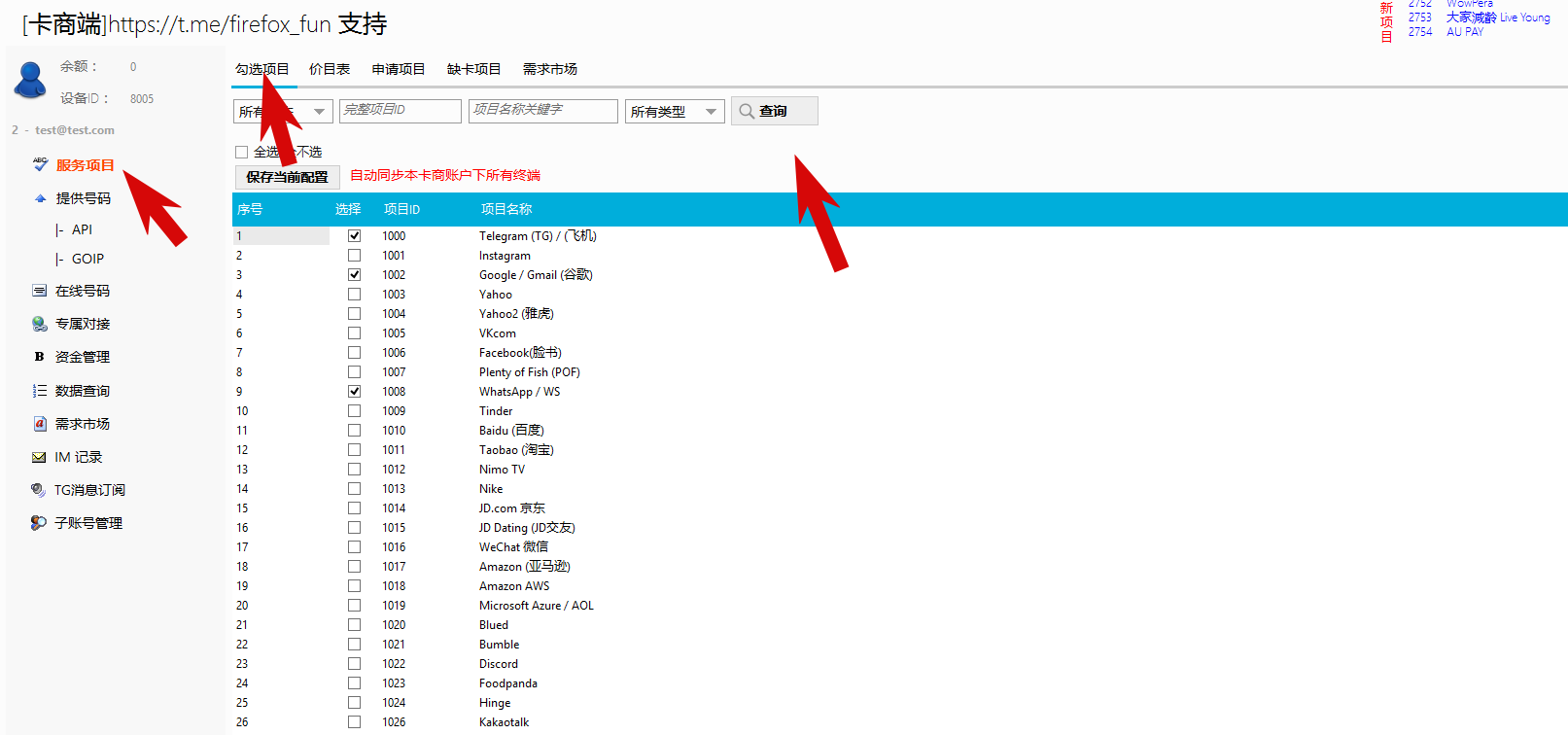This screenshot has height=735, width=1568.
Task: Check the Hinge checkbox
Action: pos(355,702)
